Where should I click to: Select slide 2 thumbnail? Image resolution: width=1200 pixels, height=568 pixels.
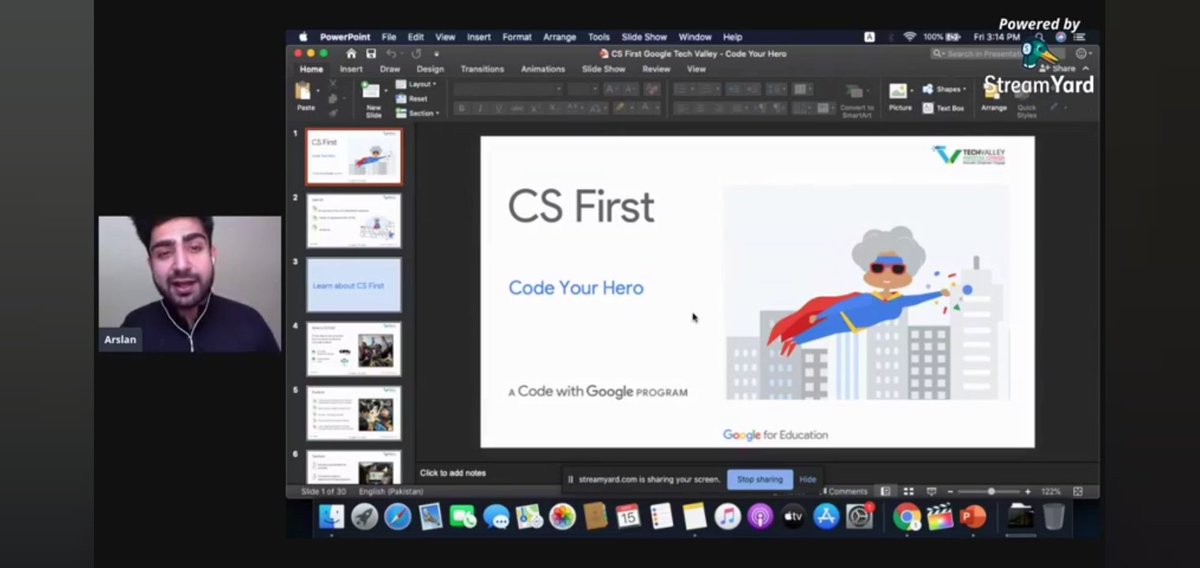click(x=354, y=220)
